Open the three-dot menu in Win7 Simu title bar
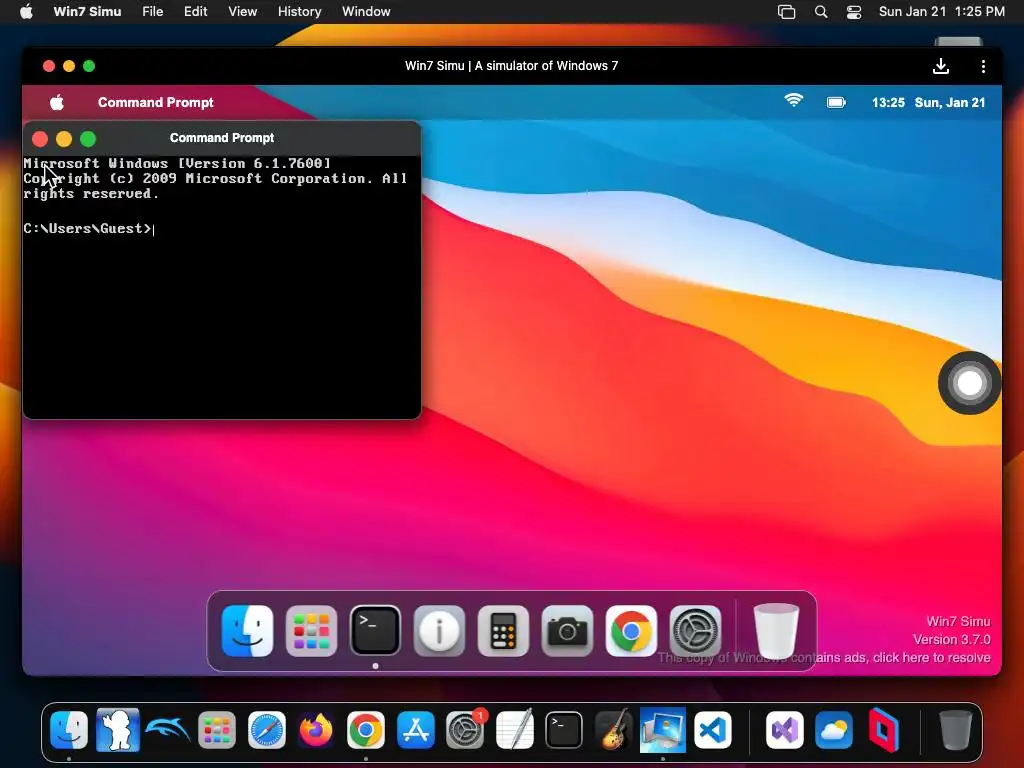 [x=983, y=66]
